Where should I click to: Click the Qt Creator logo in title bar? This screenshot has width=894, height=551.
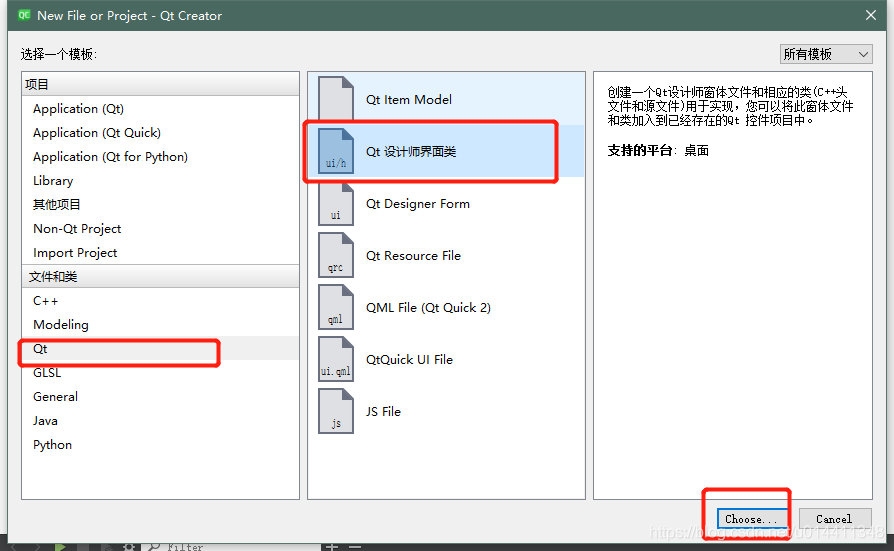click(24, 15)
